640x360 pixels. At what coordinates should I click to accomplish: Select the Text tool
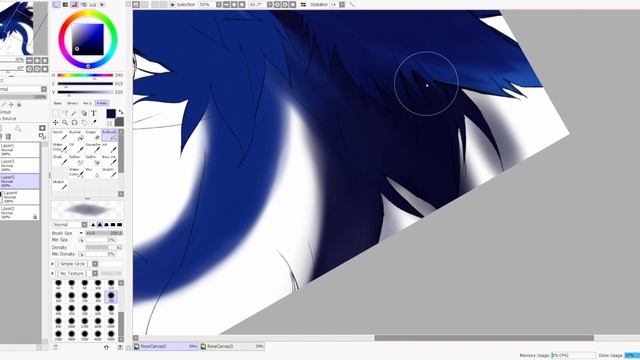point(93,113)
